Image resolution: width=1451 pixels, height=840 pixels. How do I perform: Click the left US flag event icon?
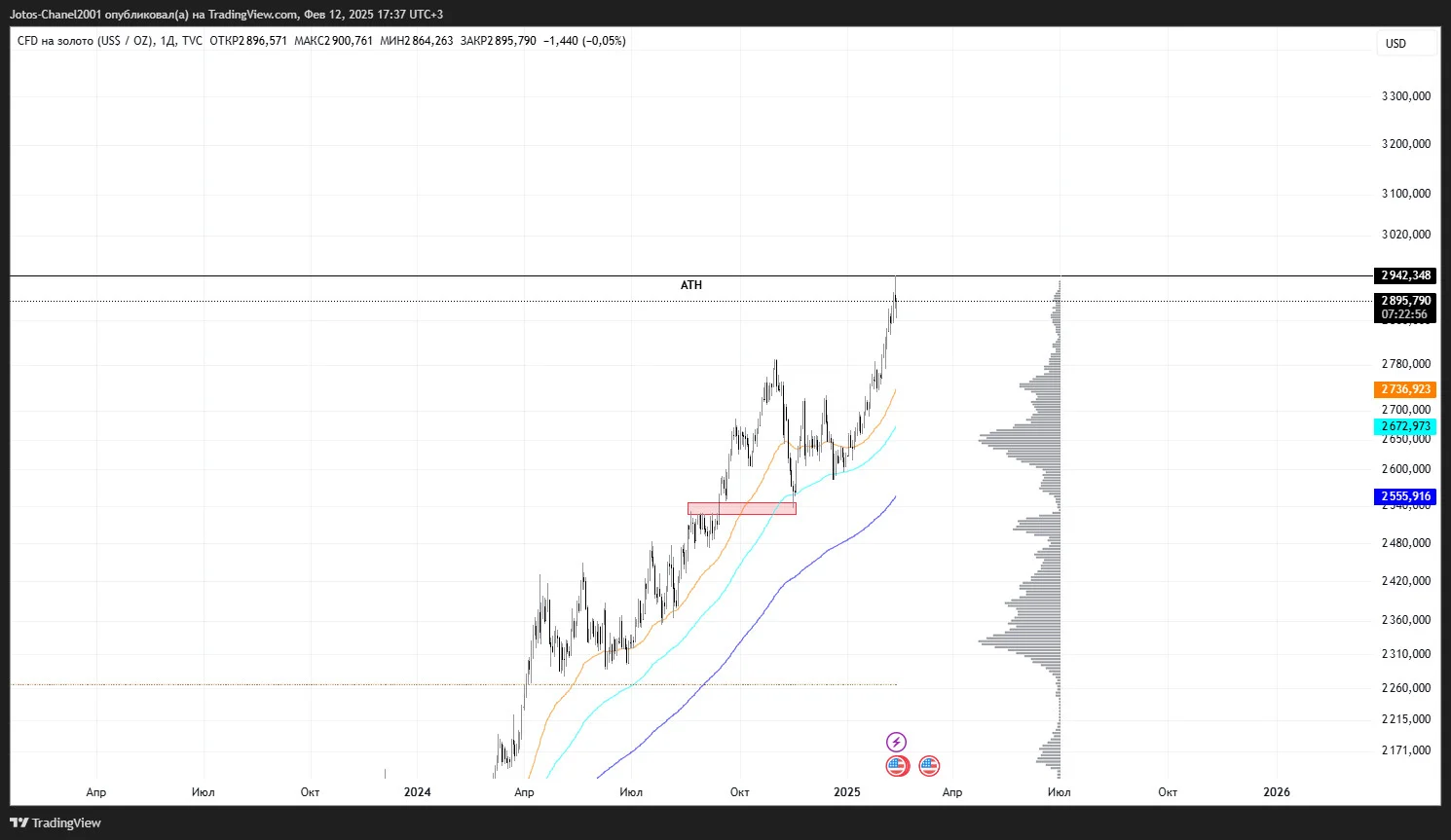coord(897,766)
